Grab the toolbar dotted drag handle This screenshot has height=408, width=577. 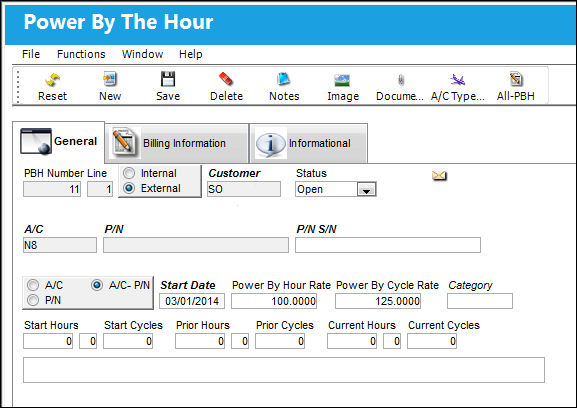point(18,86)
